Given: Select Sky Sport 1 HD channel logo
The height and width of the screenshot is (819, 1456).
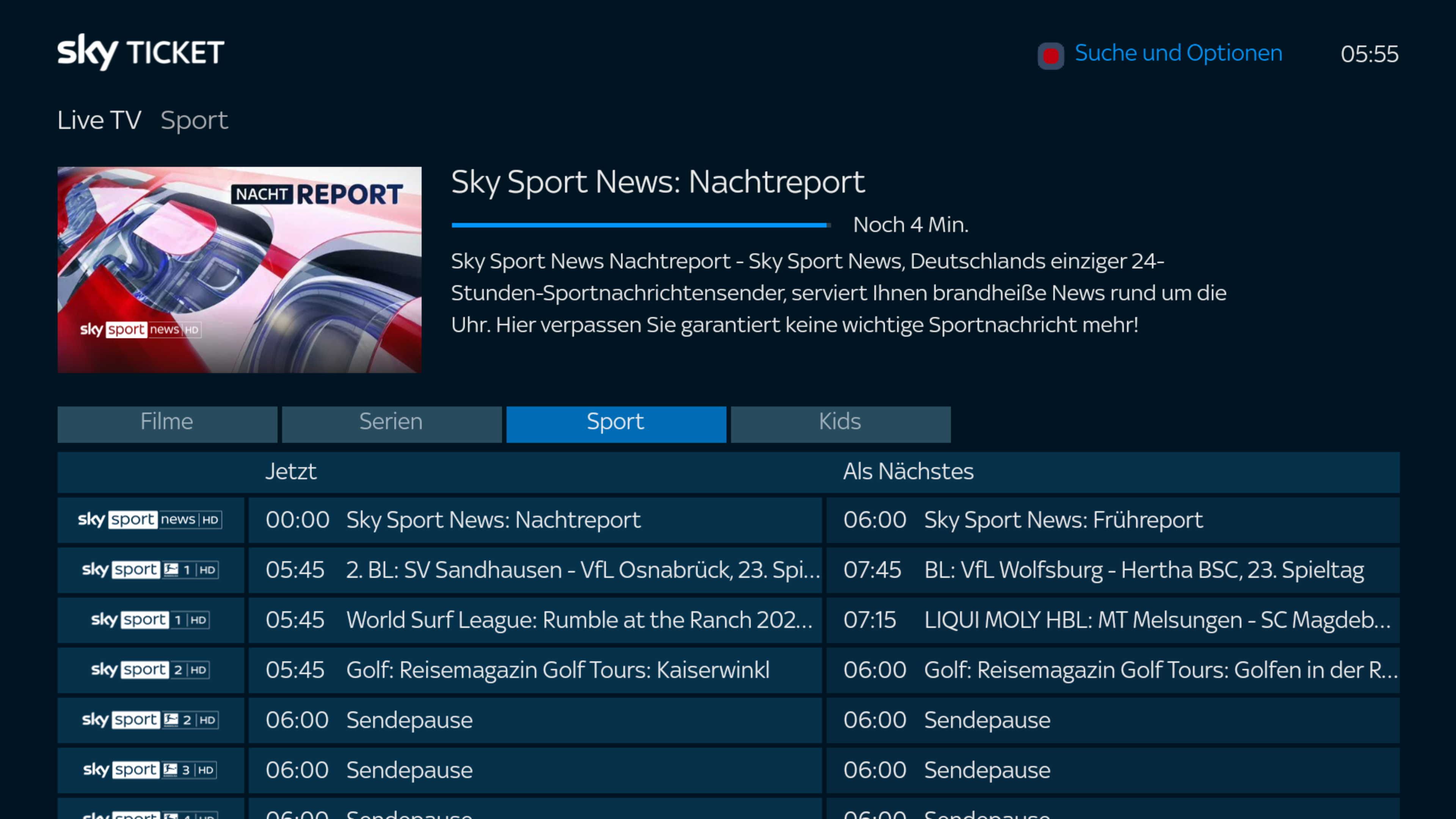Looking at the screenshot, I should pos(151,620).
